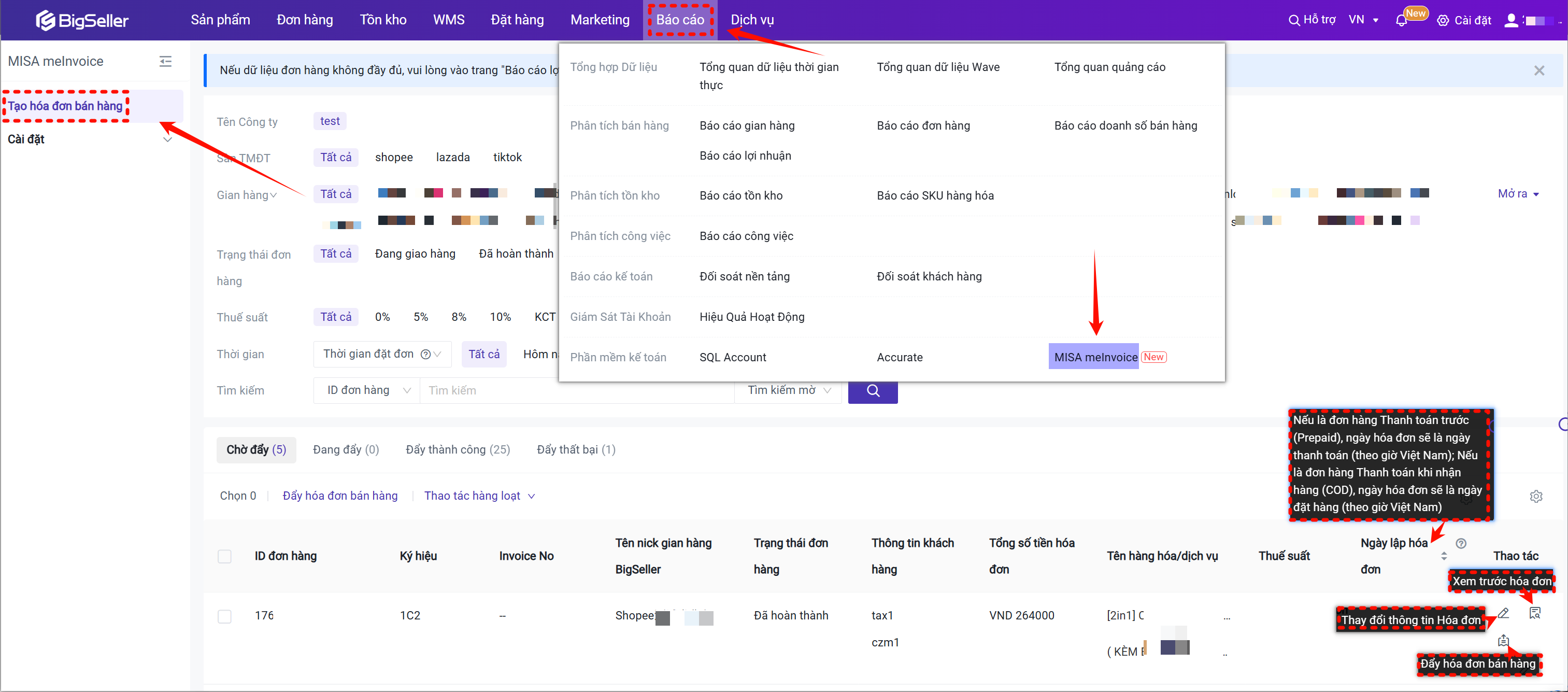Screen dimensions: 1568x692
Task: Open the user account avatar icon
Action: [x=1512, y=20]
